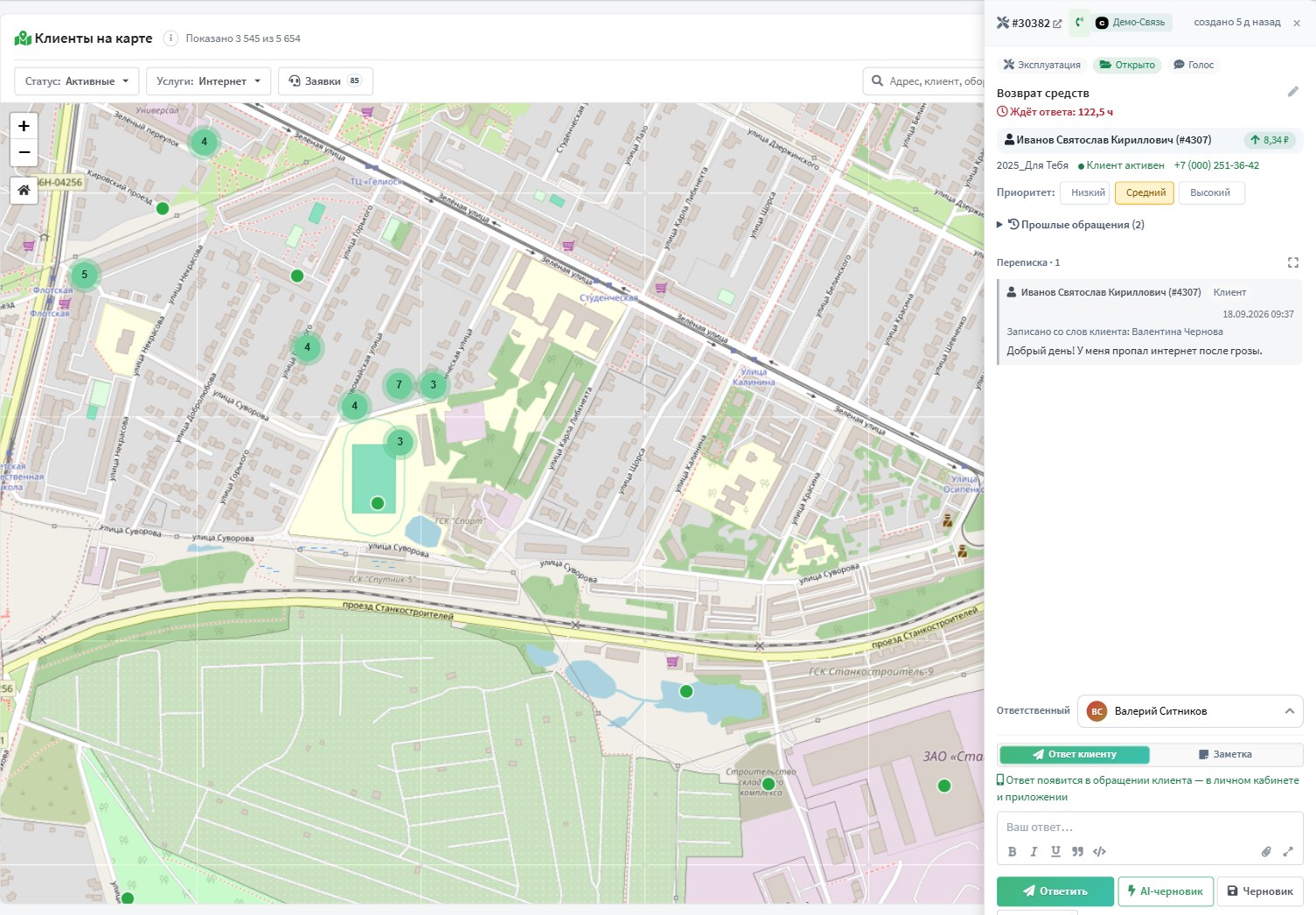This screenshot has width=1316, height=915.
Task: Click the phone call icon in ticket header
Action: point(1079,23)
